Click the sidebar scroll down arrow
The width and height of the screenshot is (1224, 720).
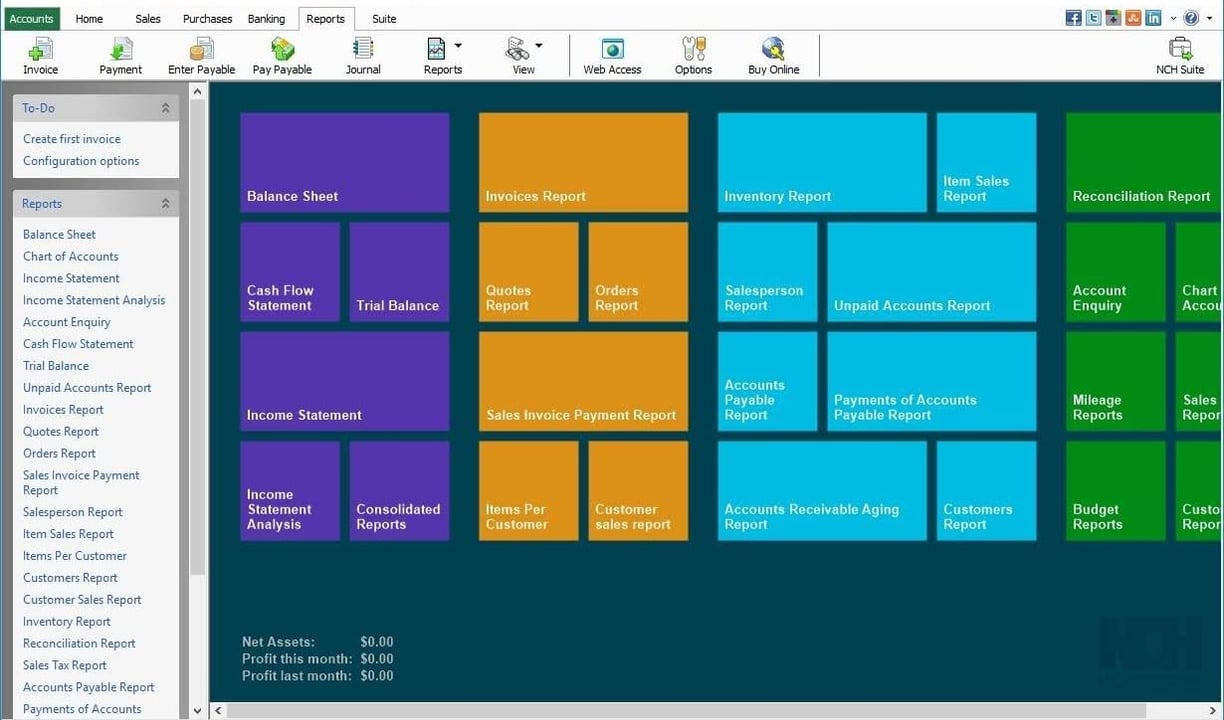coord(197,711)
